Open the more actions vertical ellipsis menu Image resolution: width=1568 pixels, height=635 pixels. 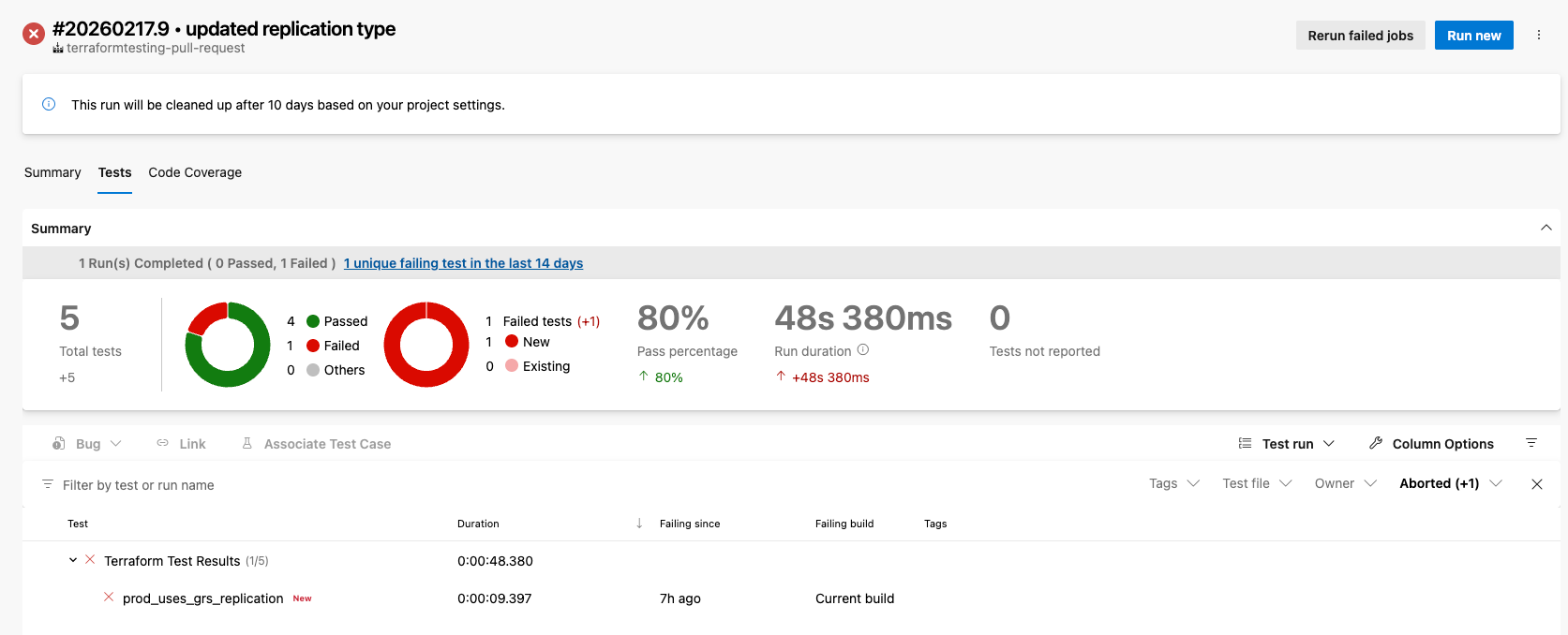coord(1538,36)
